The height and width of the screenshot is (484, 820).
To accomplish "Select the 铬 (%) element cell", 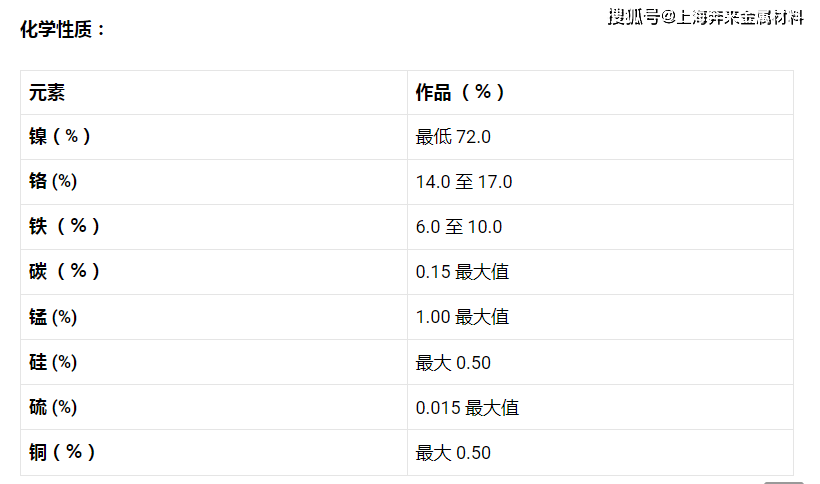I will pyautogui.click(x=214, y=182).
